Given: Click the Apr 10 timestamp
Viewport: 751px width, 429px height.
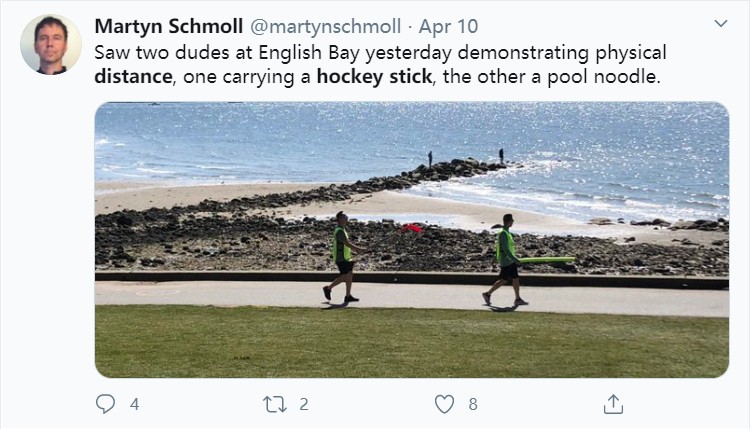Looking at the screenshot, I should point(448,26).
